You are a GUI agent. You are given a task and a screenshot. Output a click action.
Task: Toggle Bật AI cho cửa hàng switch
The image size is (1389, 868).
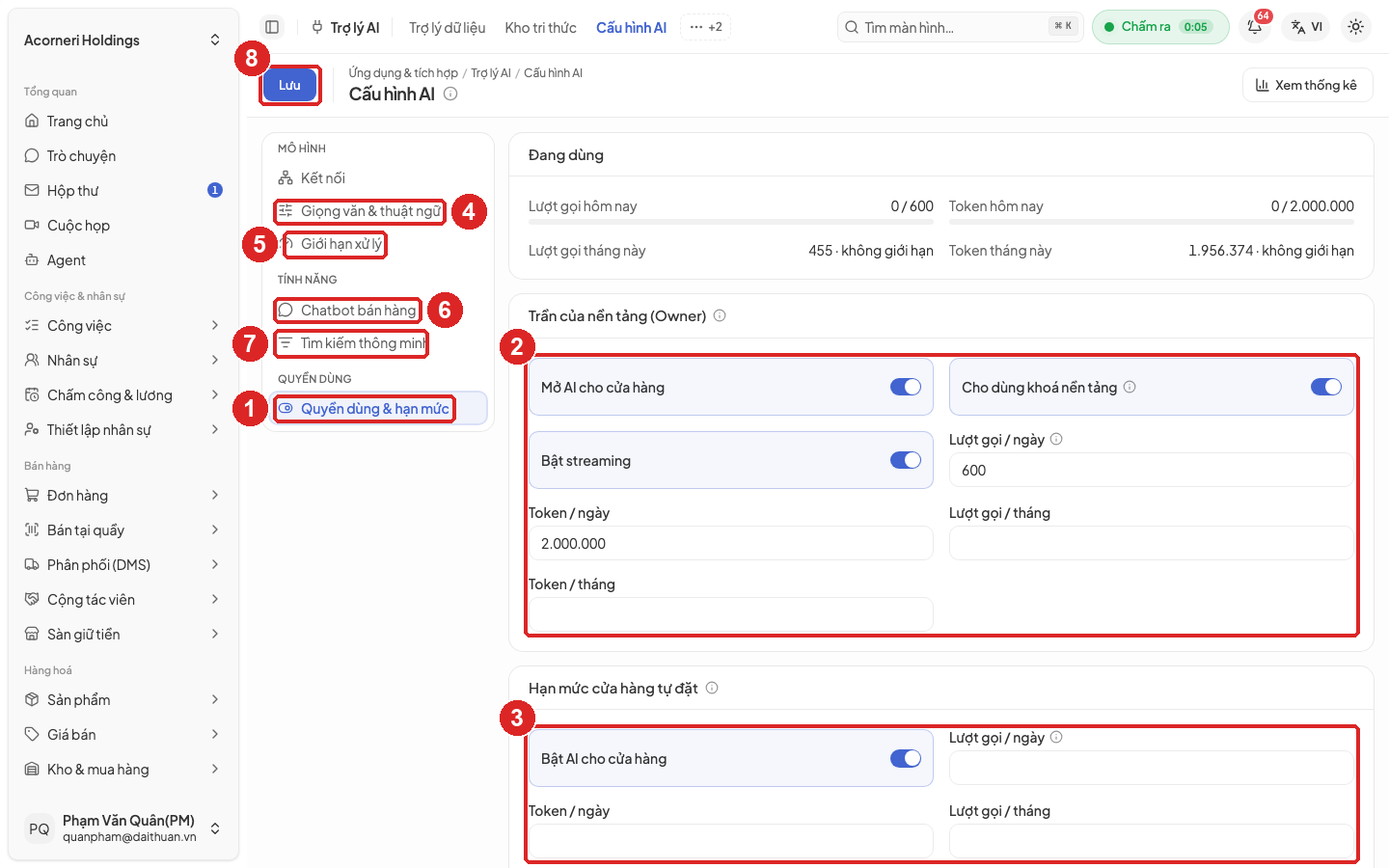tap(906, 758)
